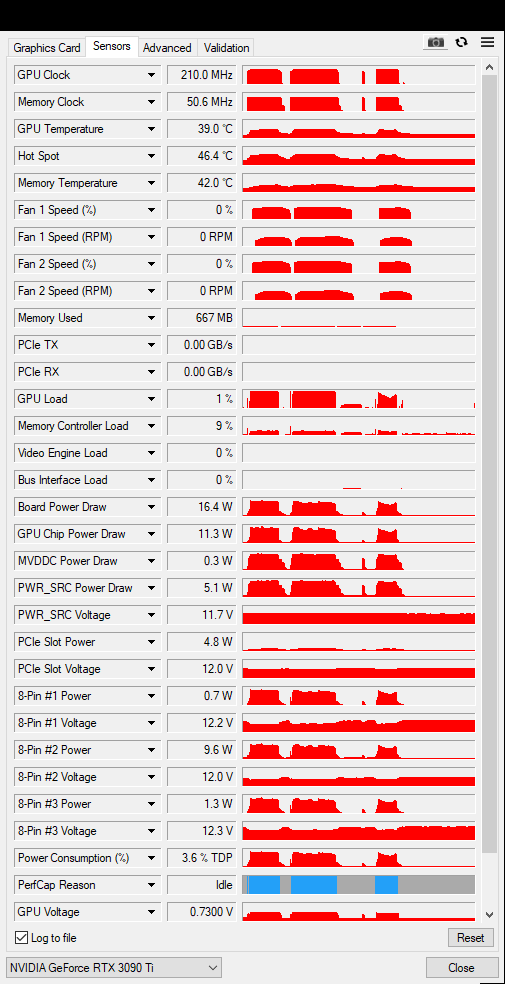Open the PCIe RX dropdown arrow

coord(151,372)
